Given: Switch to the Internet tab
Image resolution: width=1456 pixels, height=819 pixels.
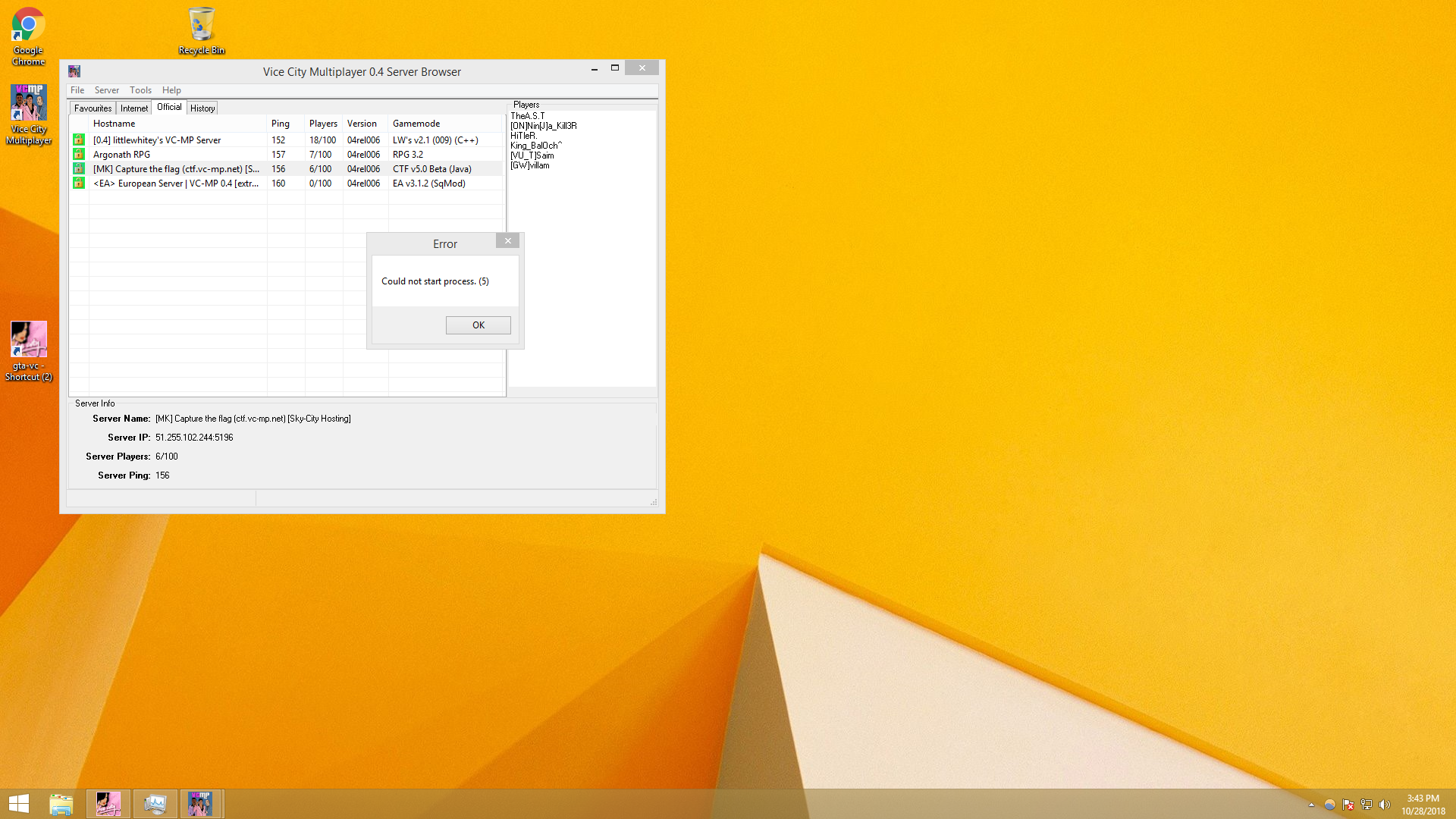Looking at the screenshot, I should coord(134,108).
